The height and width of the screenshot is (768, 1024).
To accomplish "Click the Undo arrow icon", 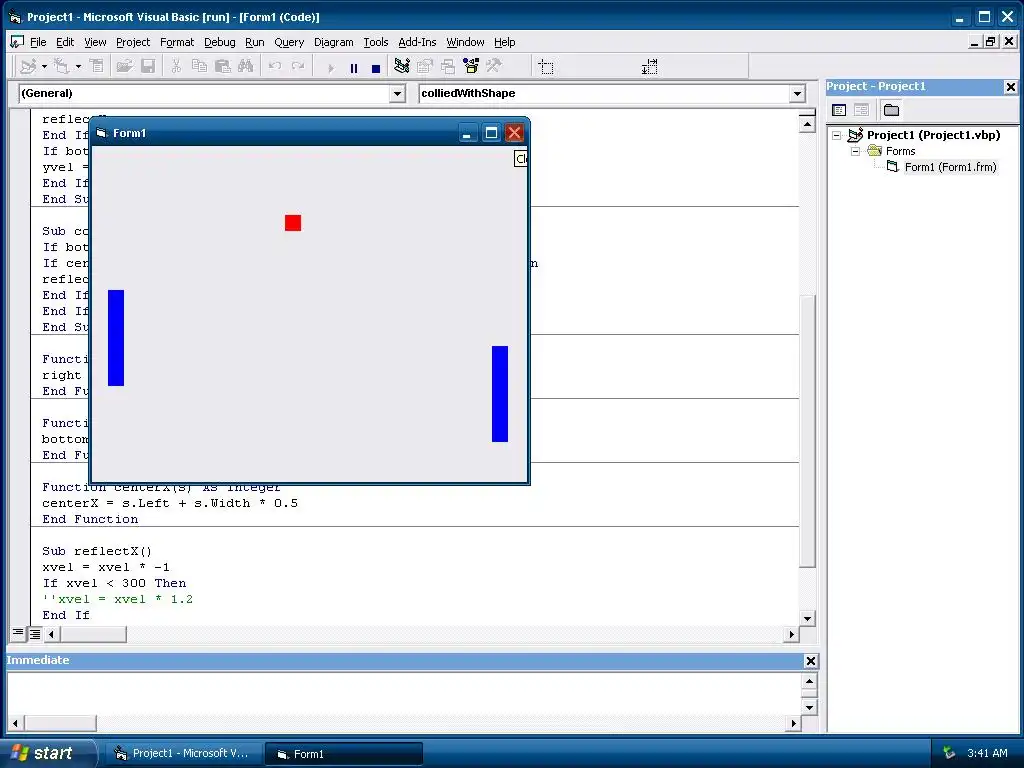I will pyautogui.click(x=275, y=66).
